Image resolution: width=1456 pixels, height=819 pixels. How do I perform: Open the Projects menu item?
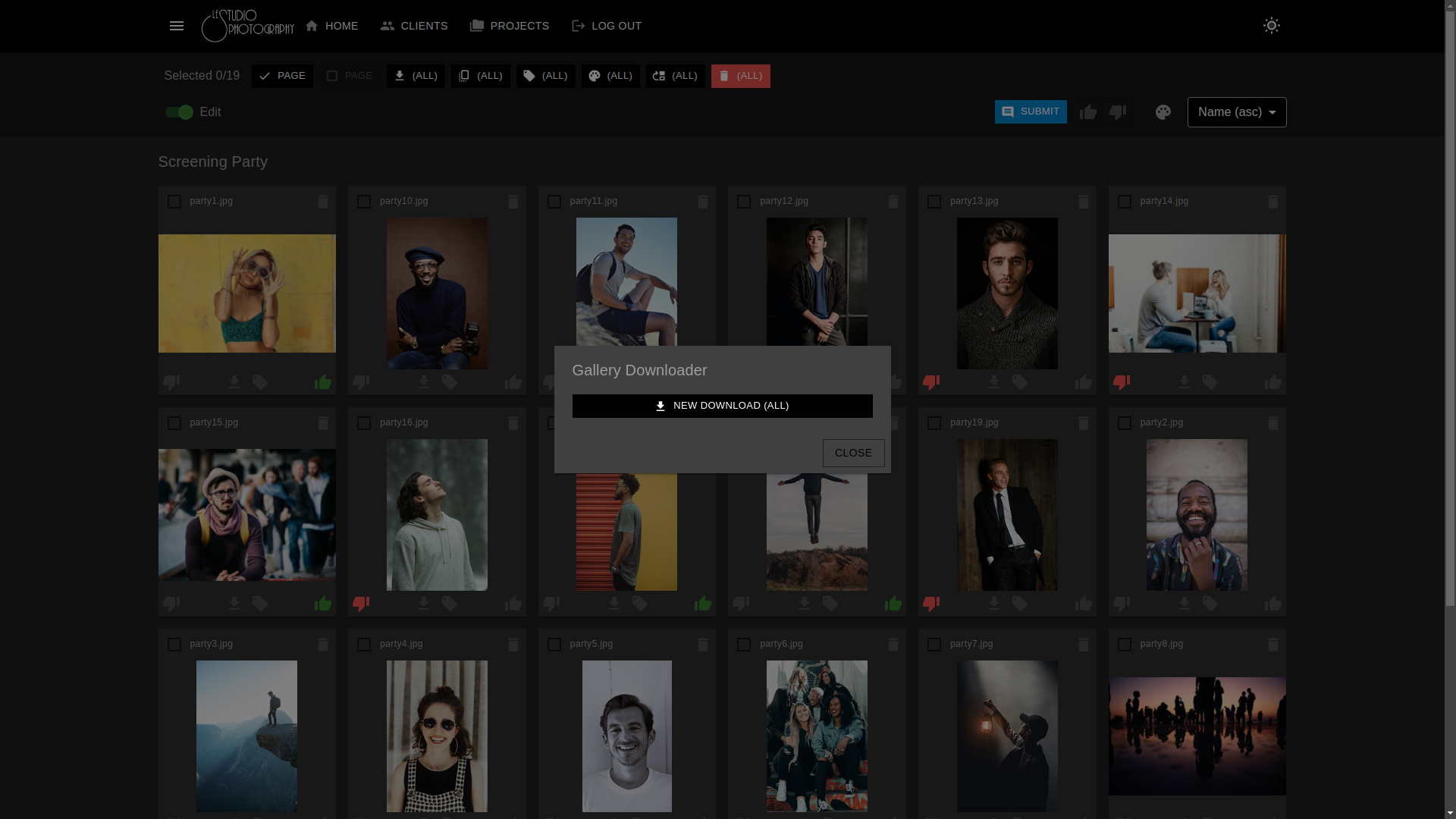(x=510, y=26)
